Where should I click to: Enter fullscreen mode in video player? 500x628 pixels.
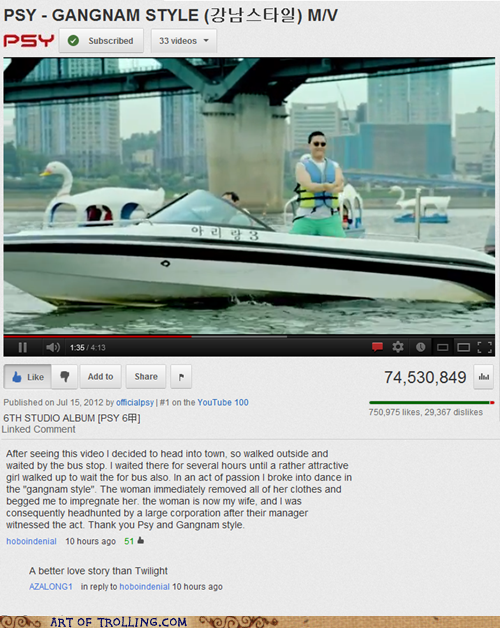(484, 347)
